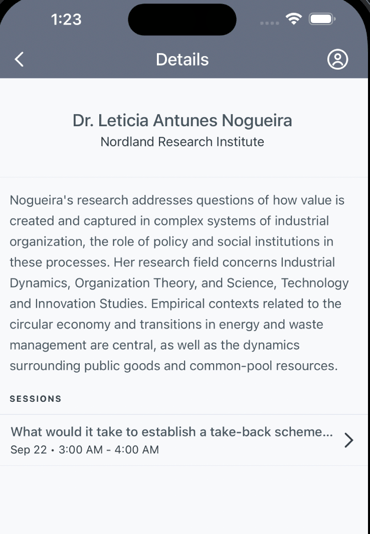Tap the Dynamic Island pill
The height and width of the screenshot is (534, 370).
tap(182, 19)
